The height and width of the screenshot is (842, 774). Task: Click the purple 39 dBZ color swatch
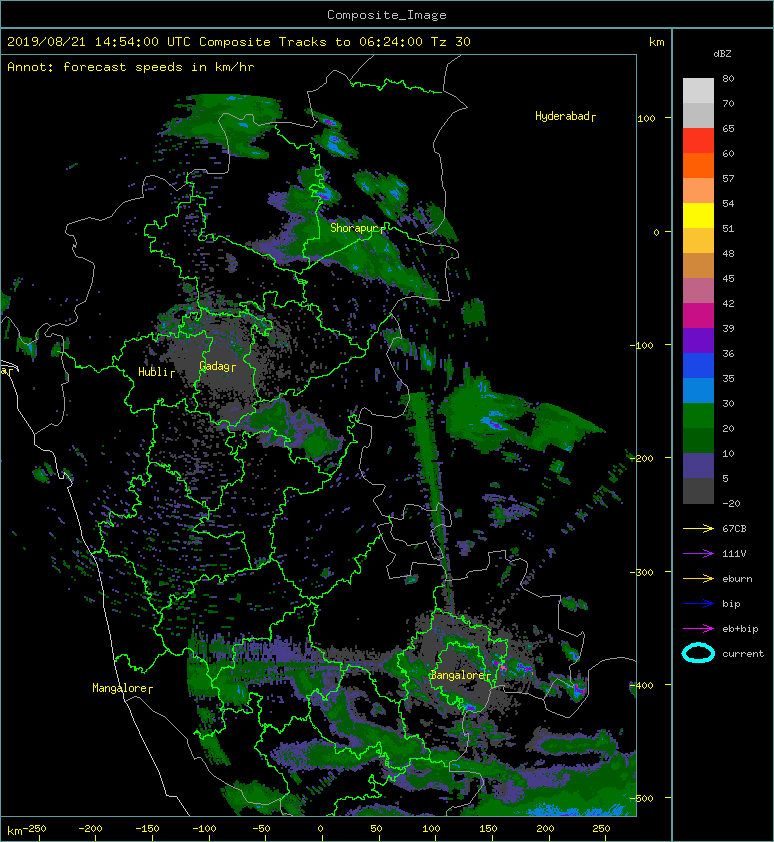698,340
